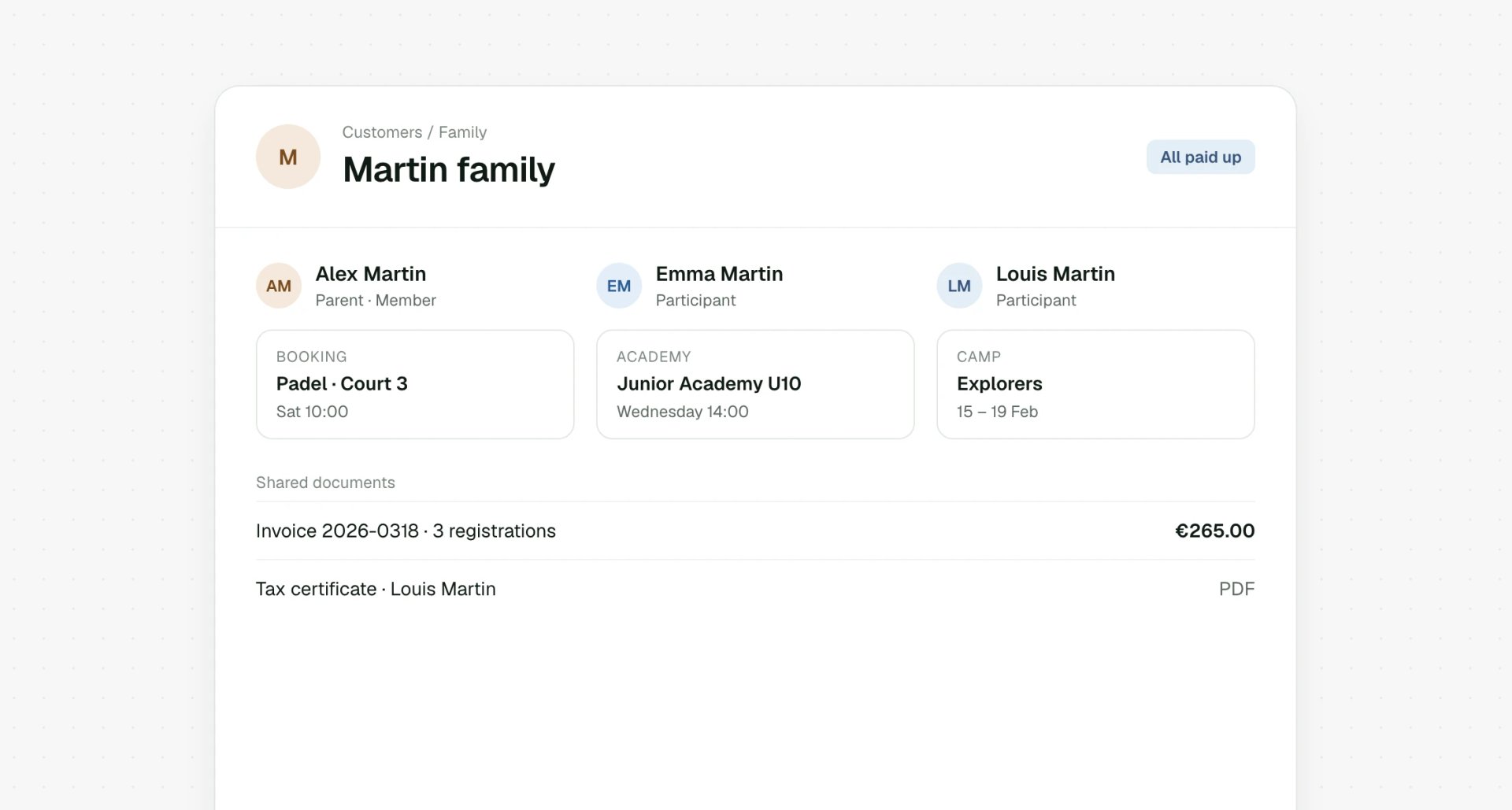1512x810 pixels.
Task: Click Alex Martin's AM avatar
Action: click(279, 286)
